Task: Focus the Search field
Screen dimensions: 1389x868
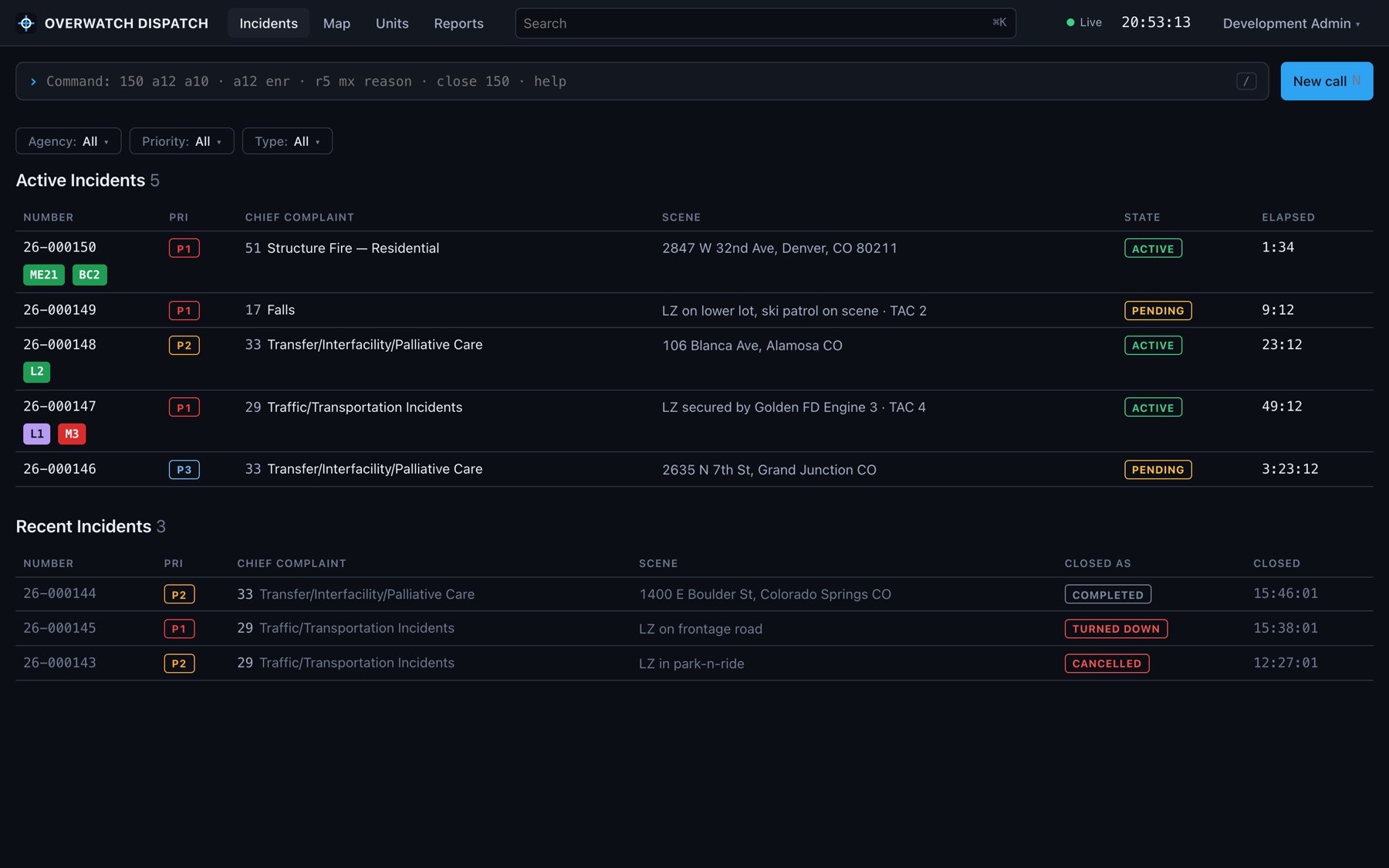Action: pyautogui.click(x=765, y=23)
